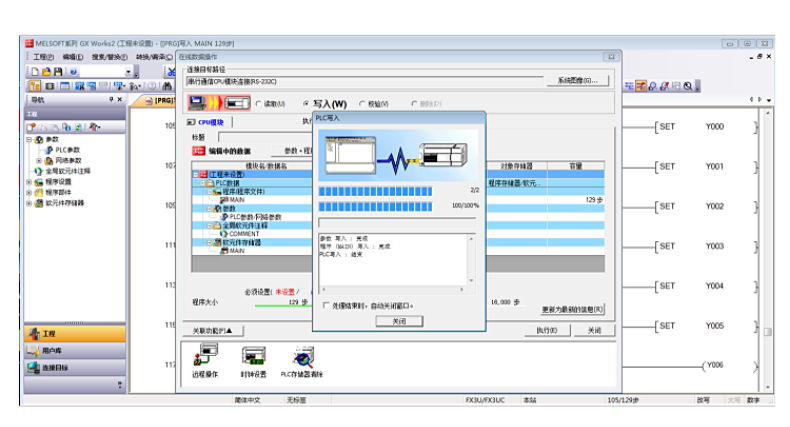The width and height of the screenshot is (790, 427).
Task: Open the 连接目标 connection destination panel
Action: pyautogui.click(x=75, y=367)
